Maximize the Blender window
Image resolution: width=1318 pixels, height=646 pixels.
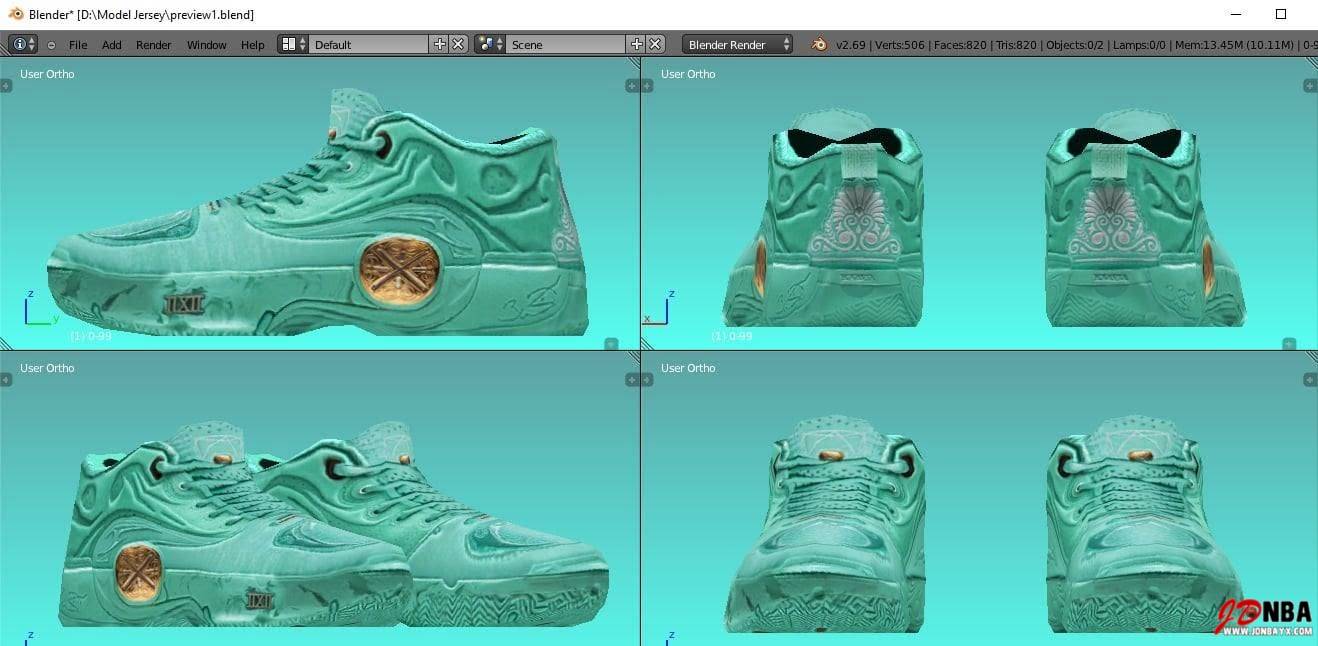pyautogui.click(x=1281, y=14)
